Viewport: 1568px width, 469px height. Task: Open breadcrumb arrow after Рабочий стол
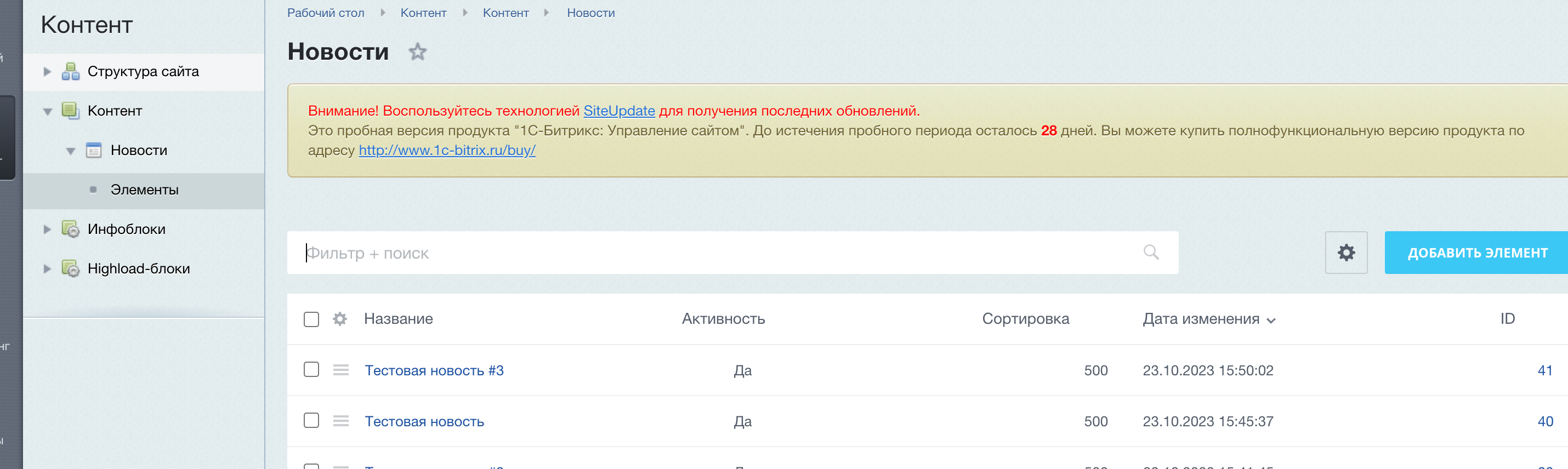pyautogui.click(x=383, y=13)
